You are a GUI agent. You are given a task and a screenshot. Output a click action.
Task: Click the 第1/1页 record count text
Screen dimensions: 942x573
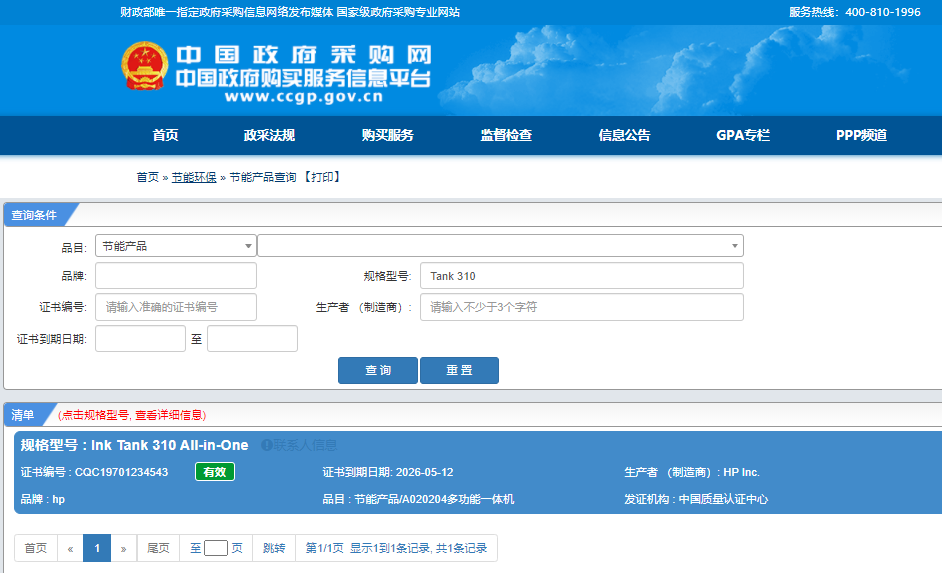(x=397, y=548)
